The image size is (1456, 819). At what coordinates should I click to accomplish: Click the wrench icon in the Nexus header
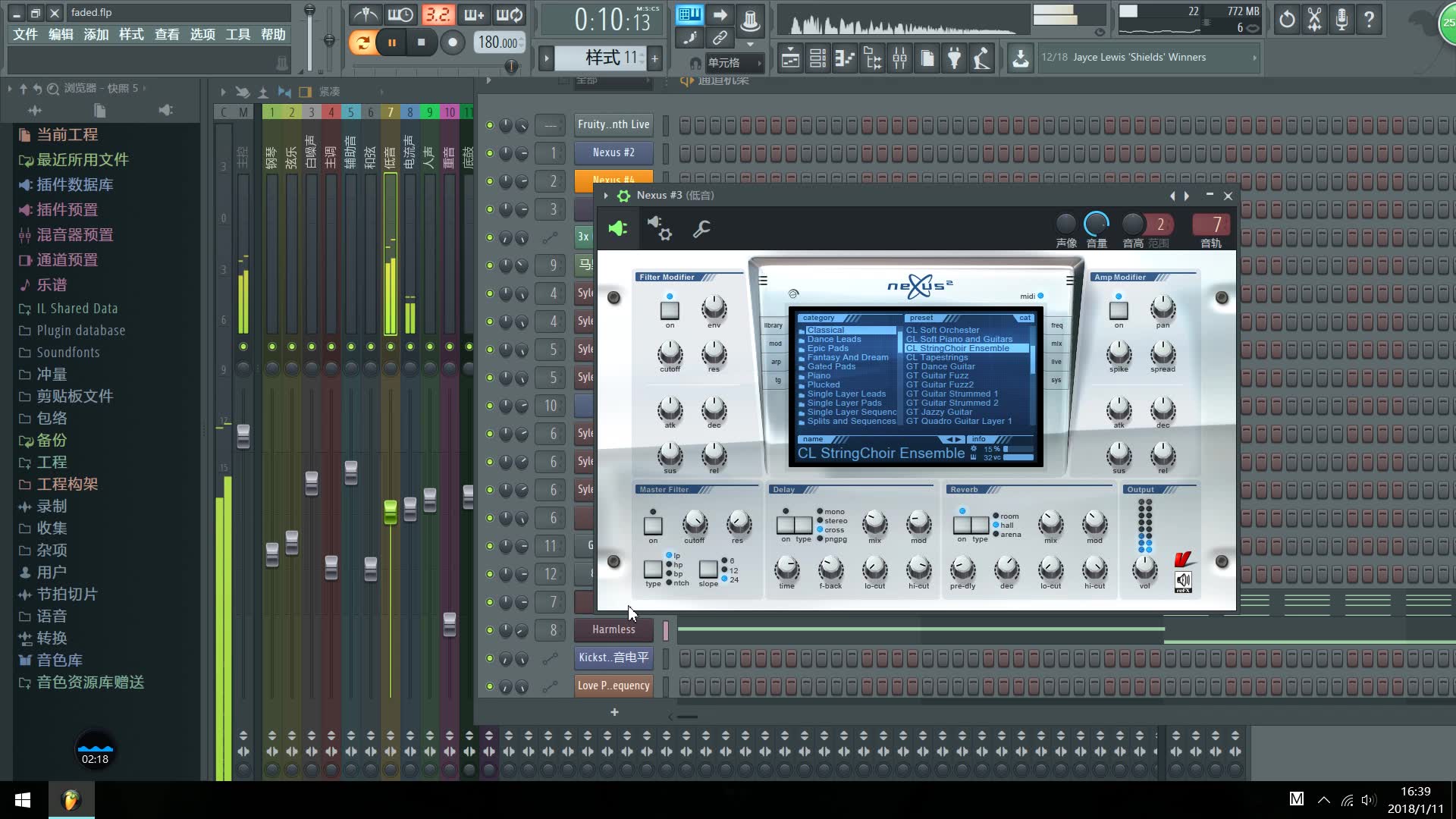click(701, 228)
